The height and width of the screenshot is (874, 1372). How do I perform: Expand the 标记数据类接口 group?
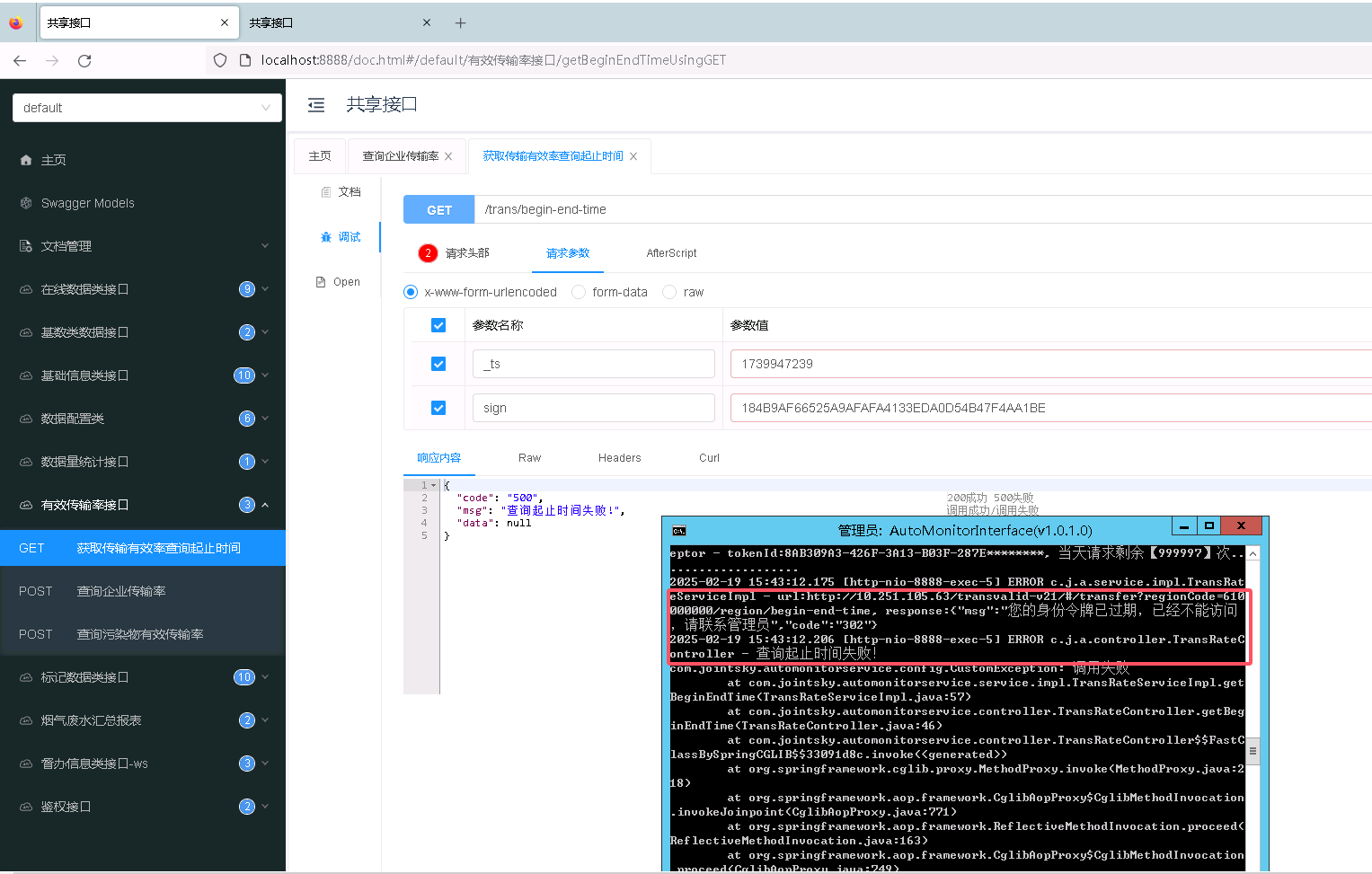(x=265, y=677)
